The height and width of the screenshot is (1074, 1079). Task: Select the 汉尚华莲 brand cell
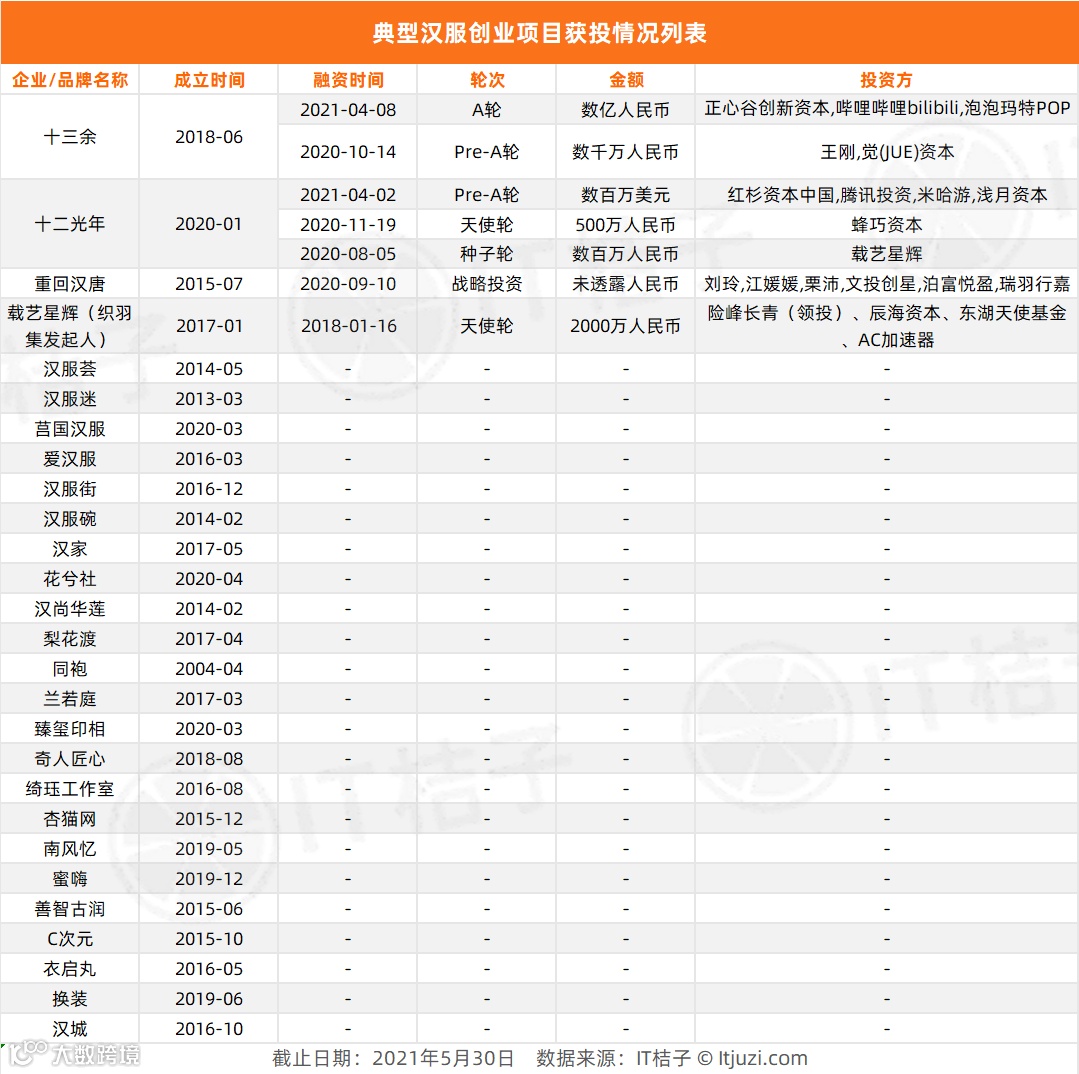(x=70, y=609)
